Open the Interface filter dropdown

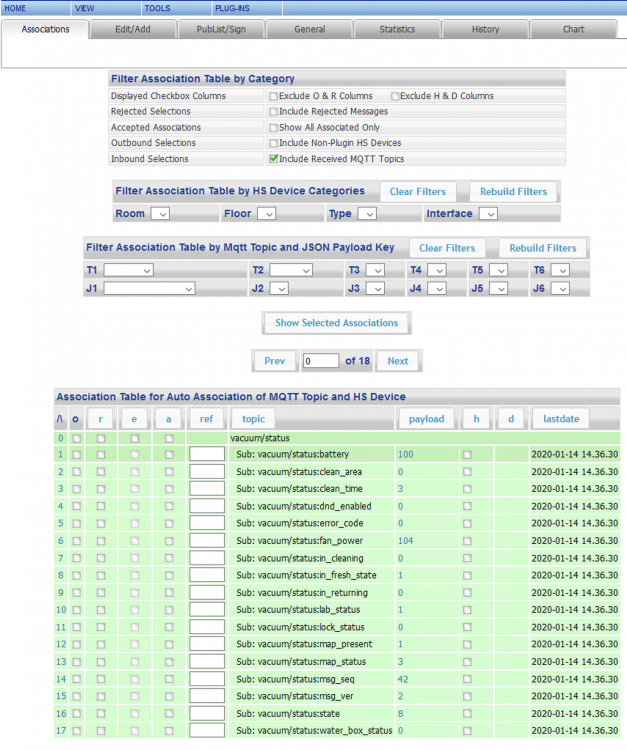(x=487, y=214)
